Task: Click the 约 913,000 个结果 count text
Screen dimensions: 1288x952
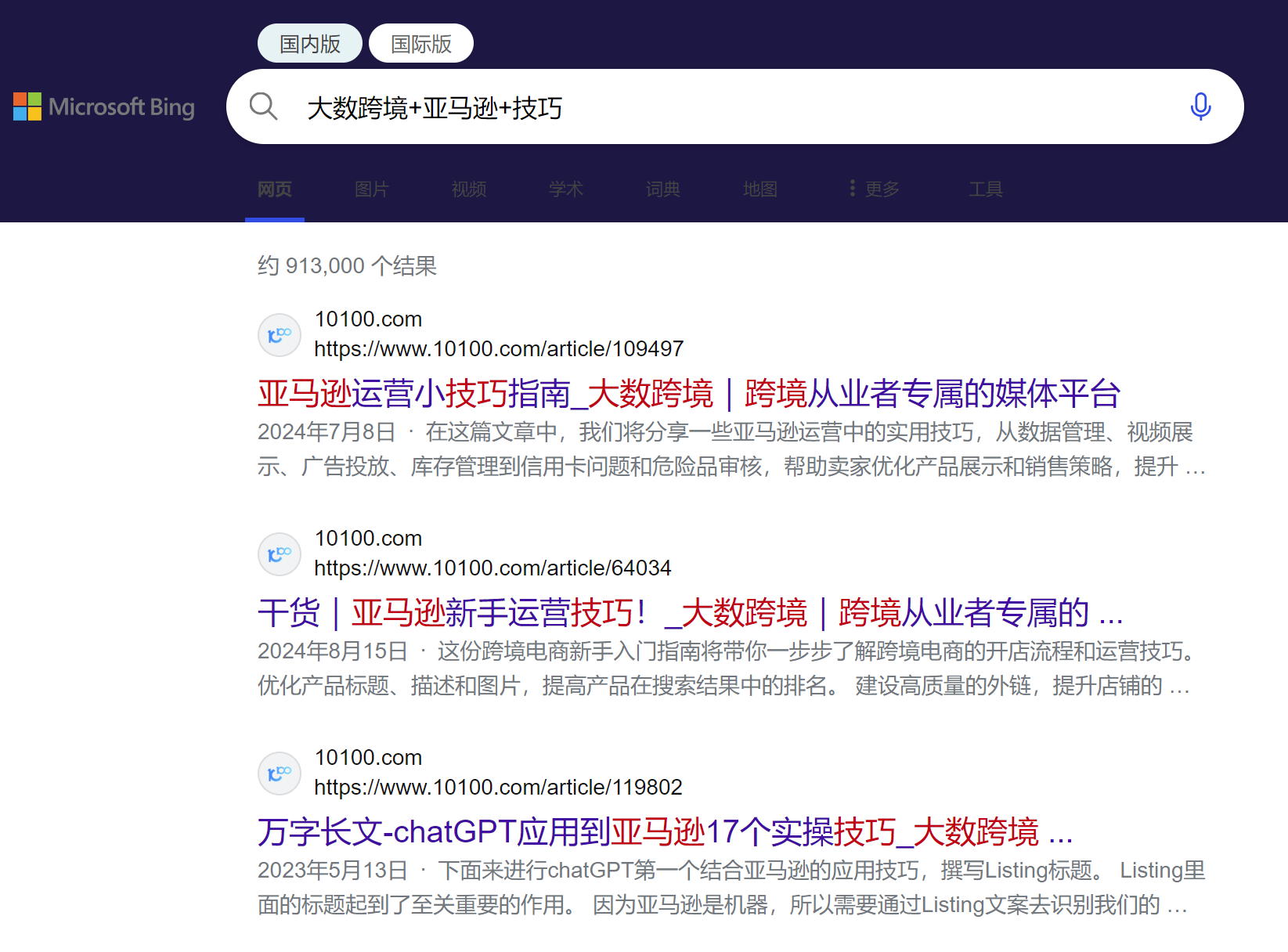Action: (x=347, y=266)
